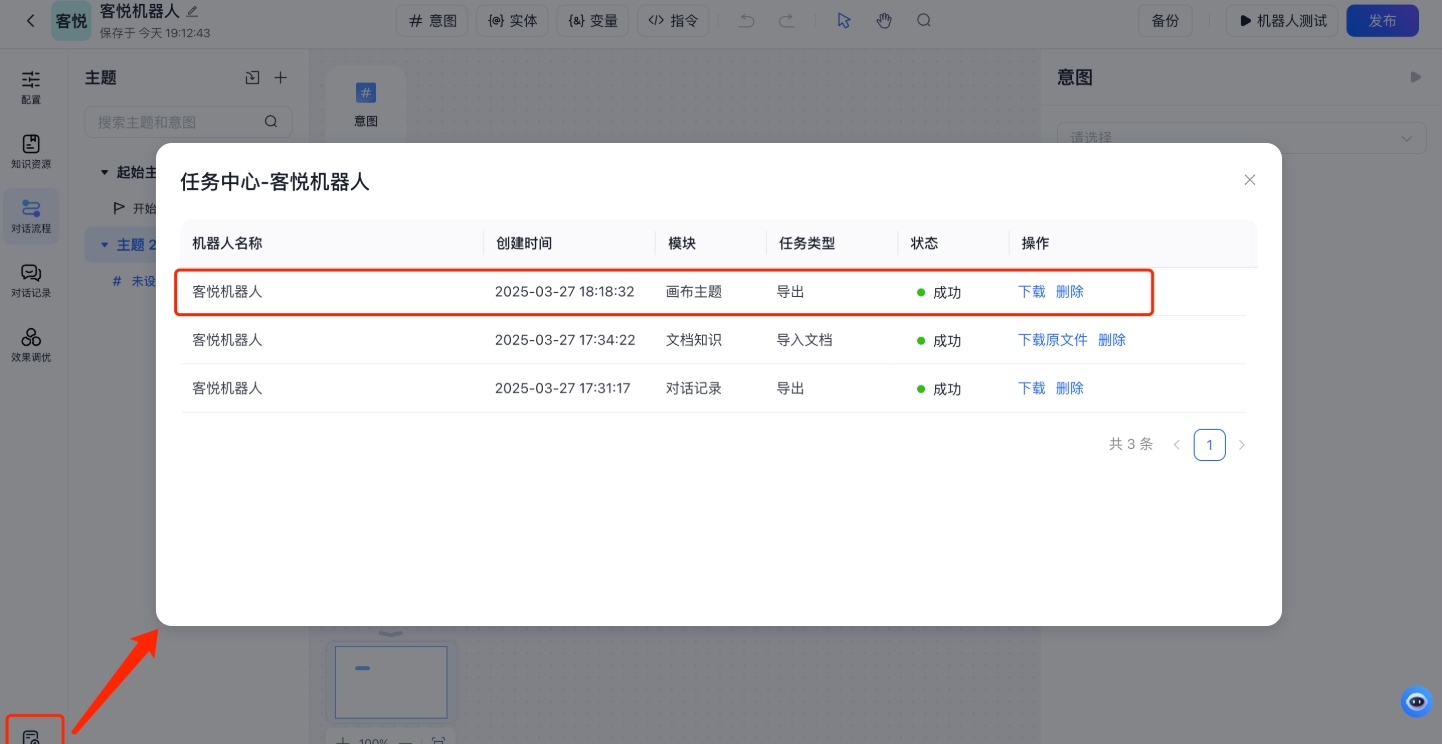Click the back arrow next to the robot name

(31, 20)
